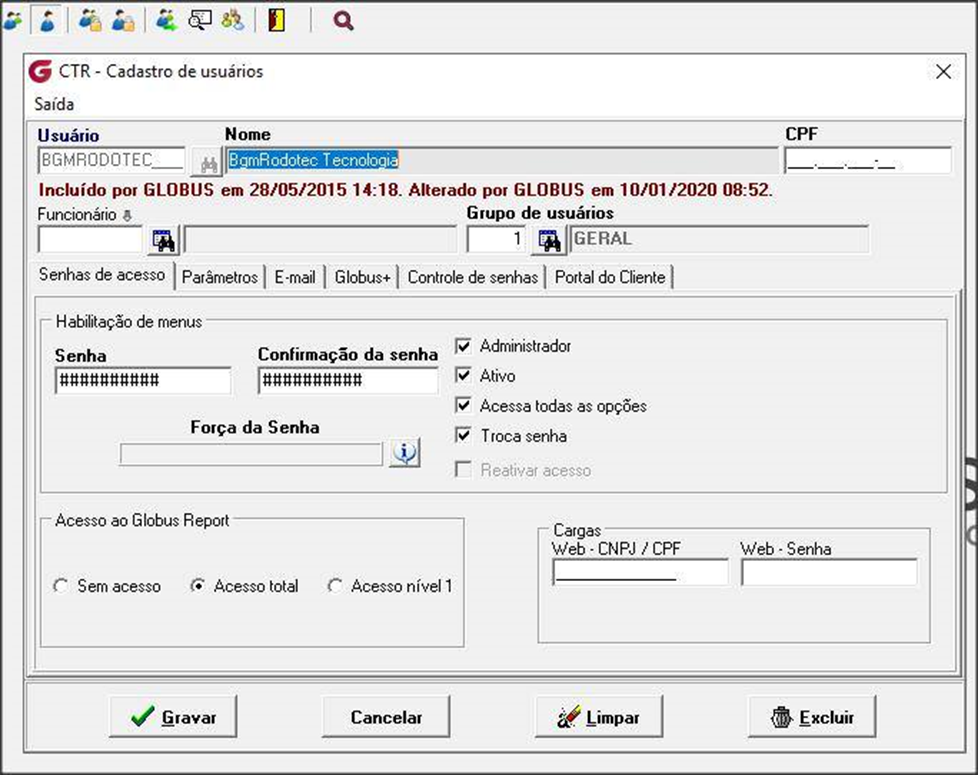Switch to Senhas de acesso tab
The width and height of the screenshot is (978, 775).
click(x=102, y=274)
